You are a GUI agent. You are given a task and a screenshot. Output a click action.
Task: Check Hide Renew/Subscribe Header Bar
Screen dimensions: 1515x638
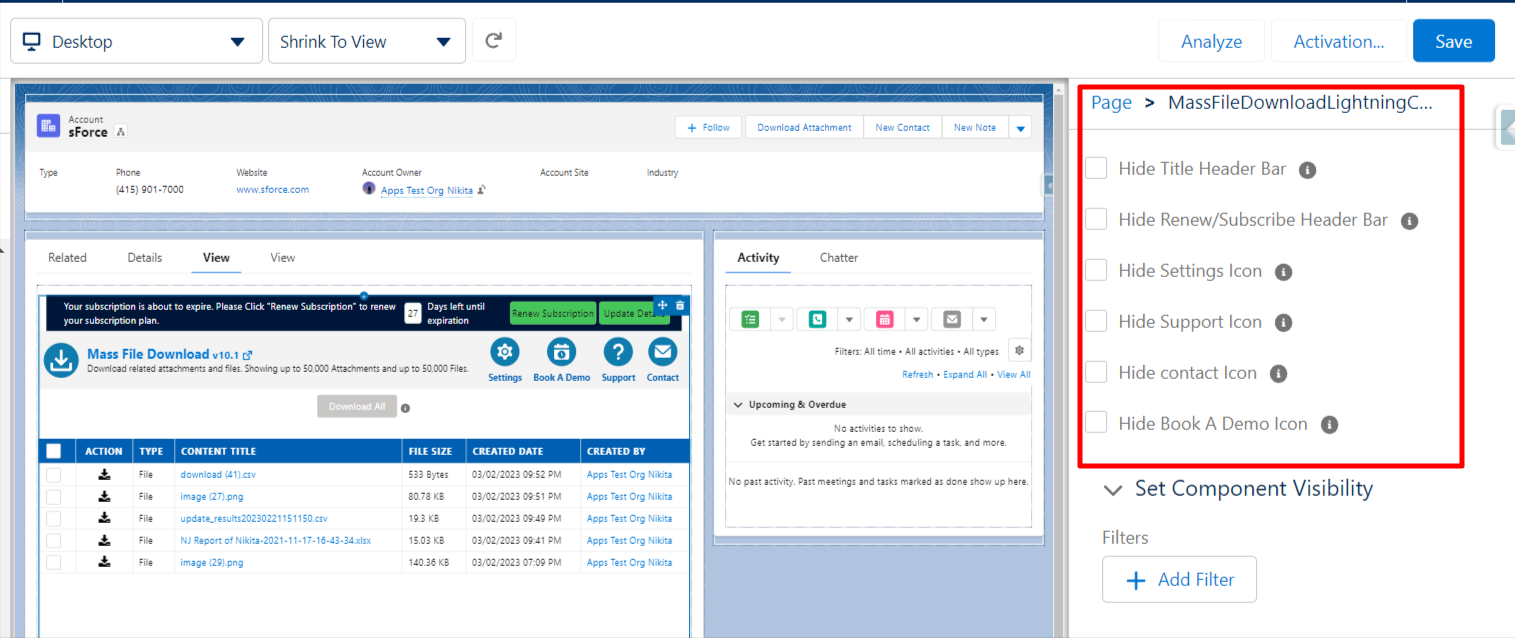point(1096,219)
